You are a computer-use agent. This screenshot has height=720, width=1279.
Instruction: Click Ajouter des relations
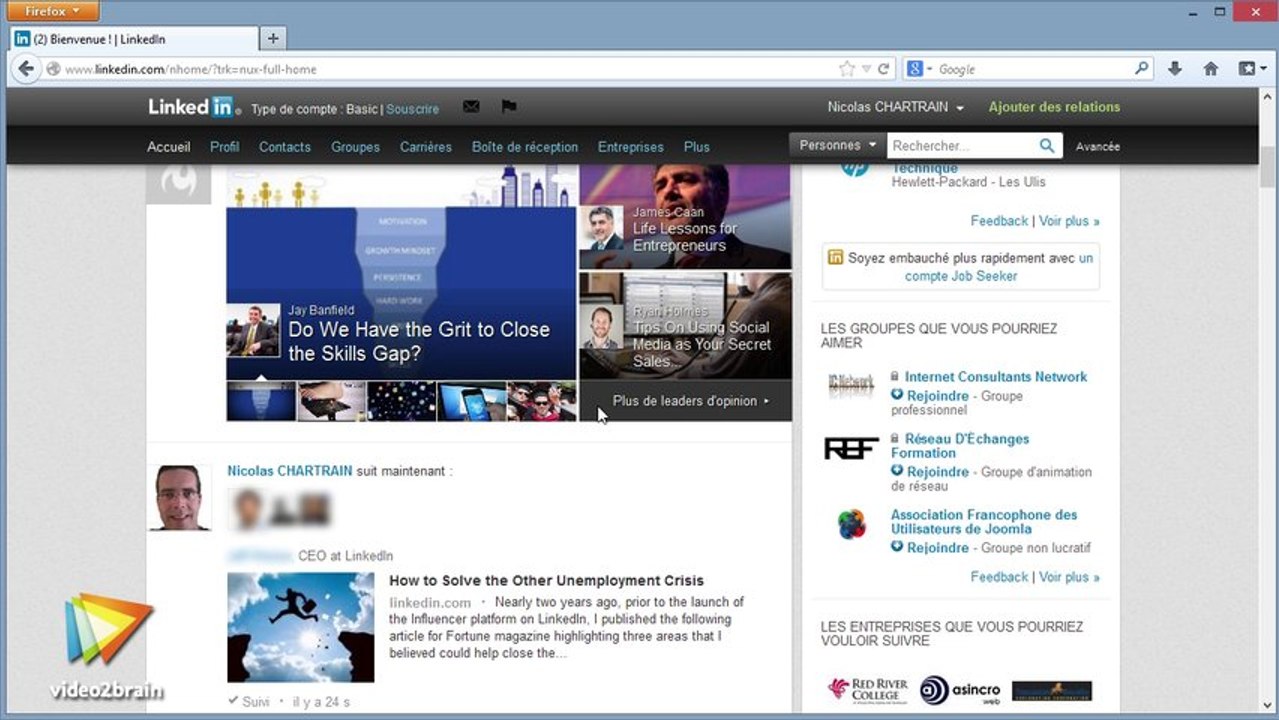1054,107
